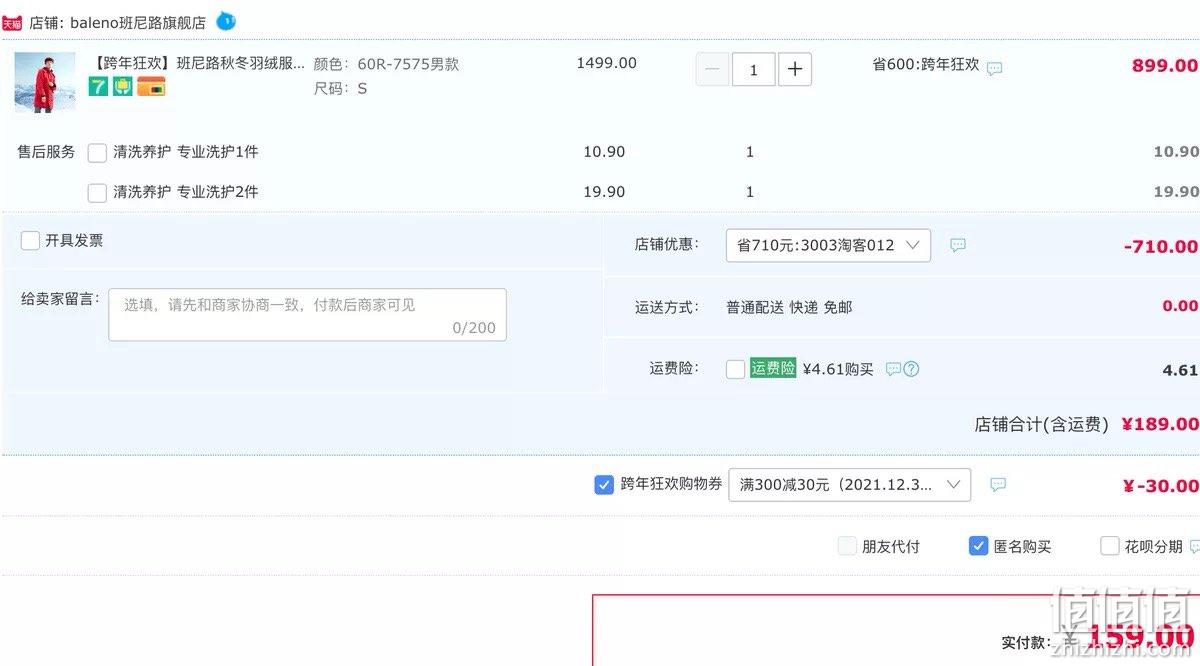Image resolution: width=1200 pixels, height=666 pixels.
Task: Click the yellow-green shield service badge icon
Action: pyautogui.click(x=122, y=87)
